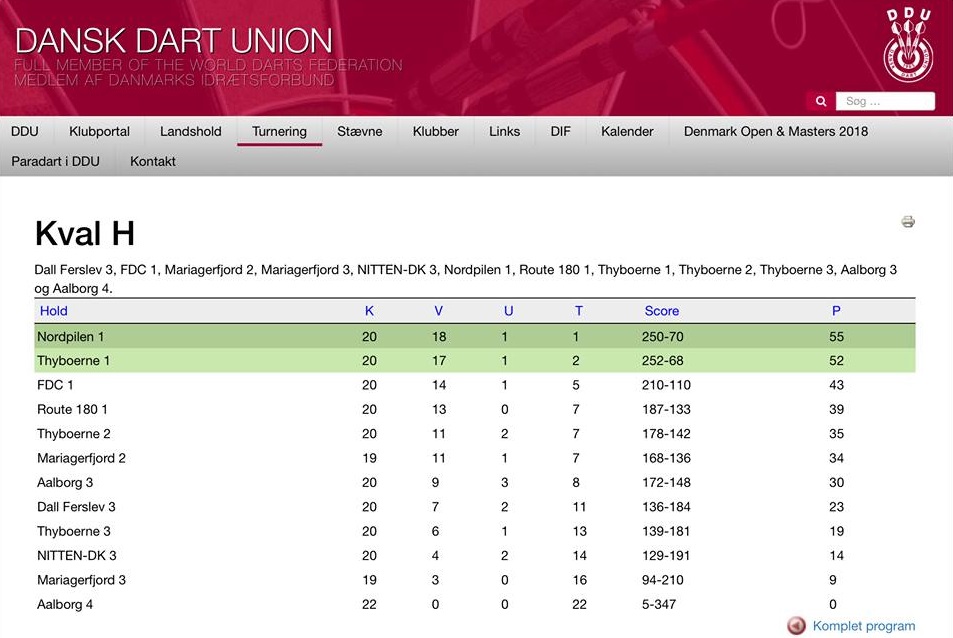Go to the Kontakt page
953x638 pixels.
point(153,161)
